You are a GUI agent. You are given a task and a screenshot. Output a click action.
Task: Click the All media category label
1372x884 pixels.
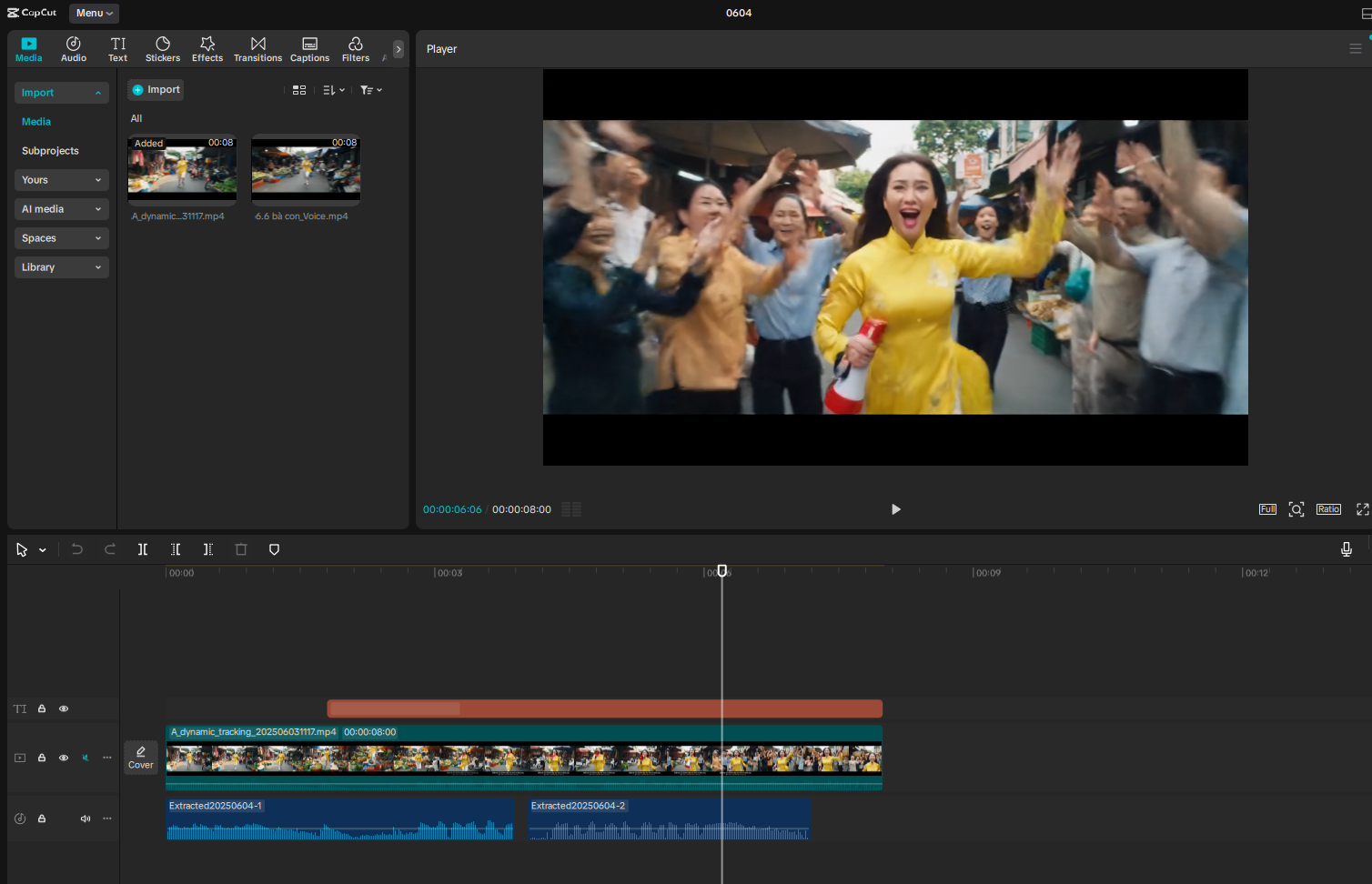(136, 118)
